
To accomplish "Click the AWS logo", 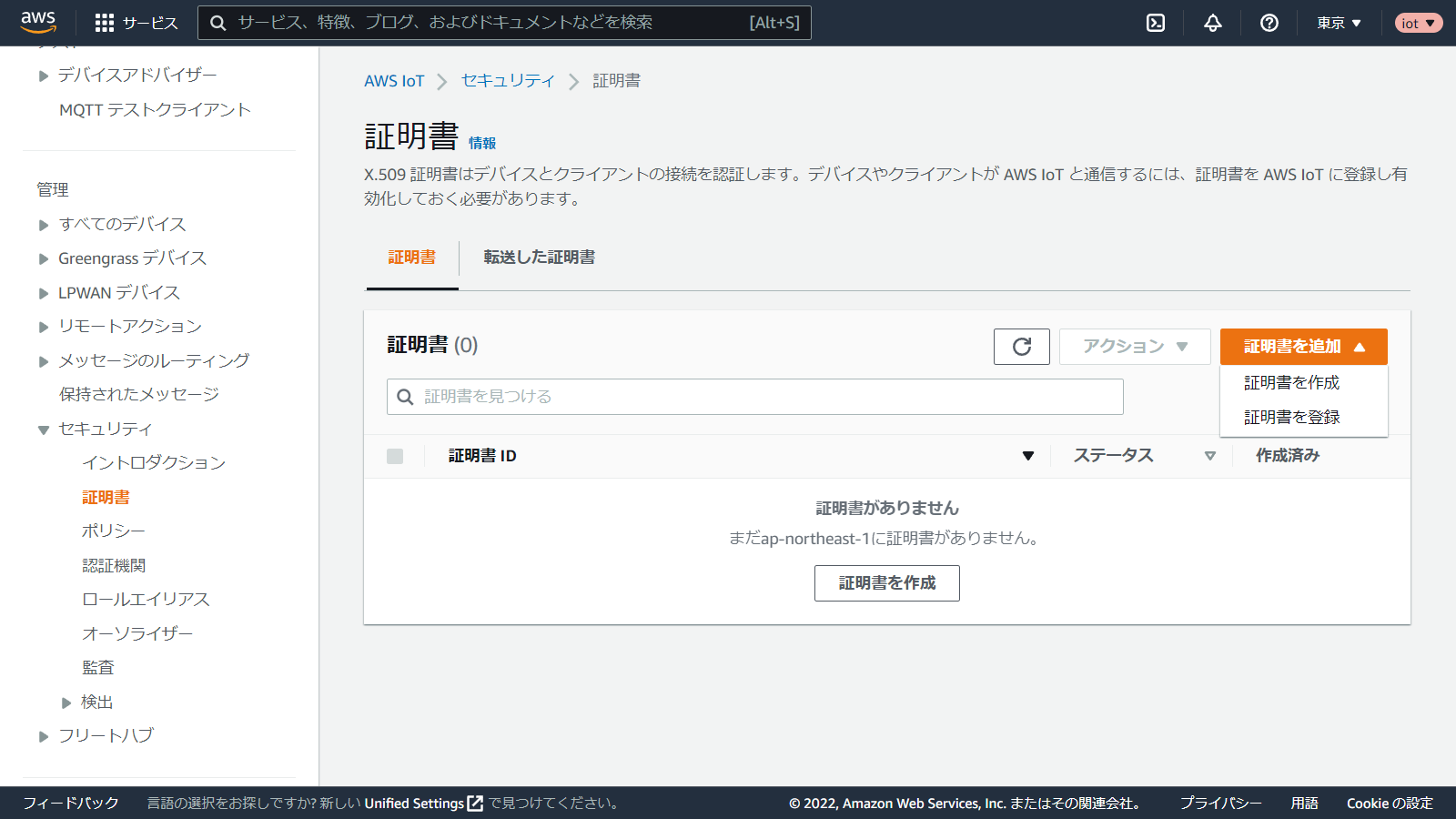I will (38, 22).
